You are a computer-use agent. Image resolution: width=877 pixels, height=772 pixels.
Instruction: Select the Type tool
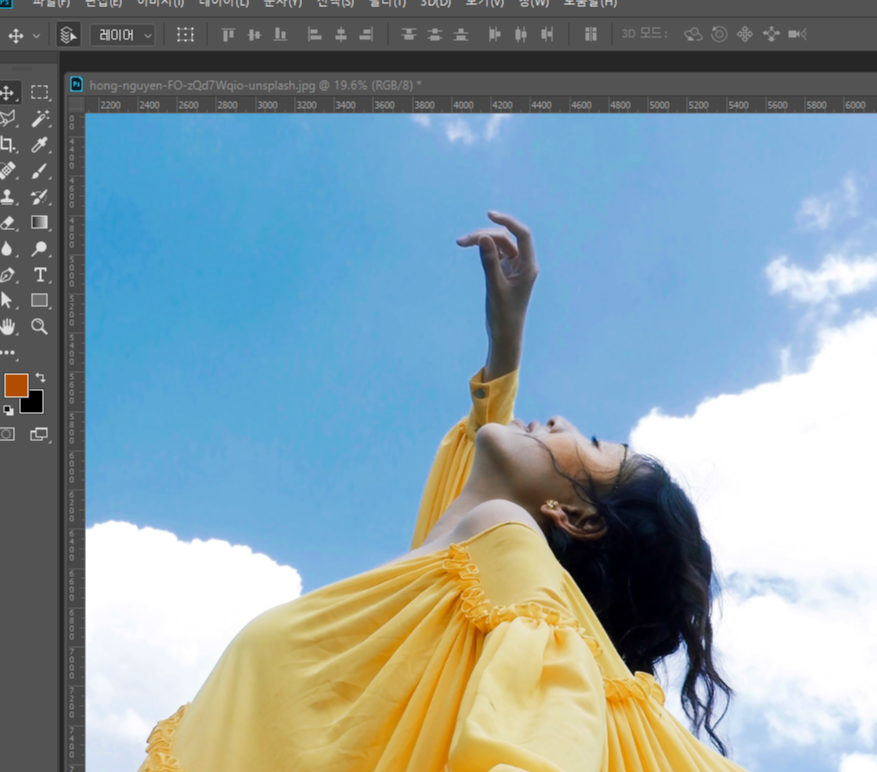pyautogui.click(x=39, y=275)
